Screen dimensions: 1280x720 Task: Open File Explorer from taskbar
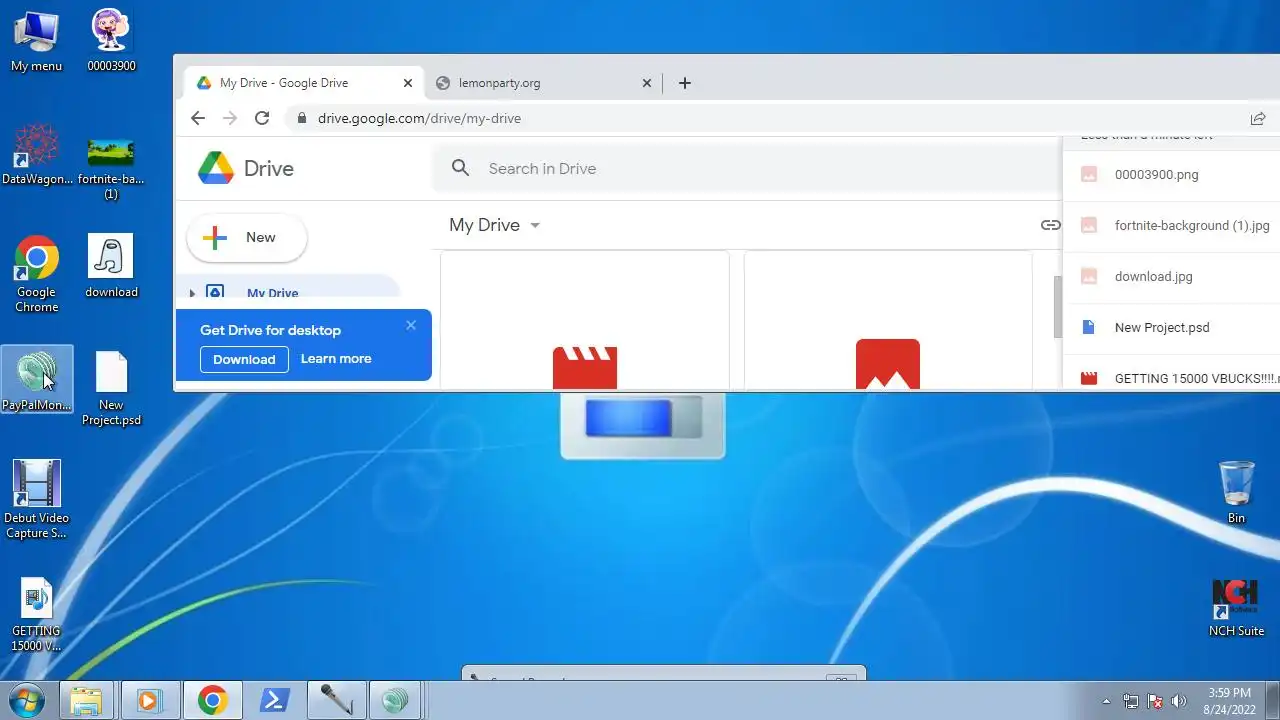point(87,700)
